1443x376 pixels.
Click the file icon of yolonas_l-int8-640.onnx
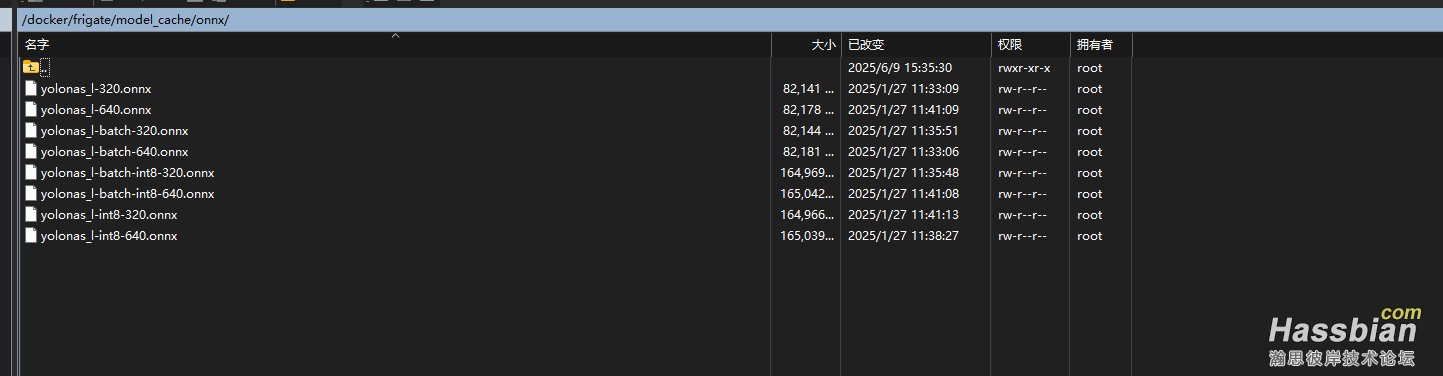pyautogui.click(x=31, y=235)
